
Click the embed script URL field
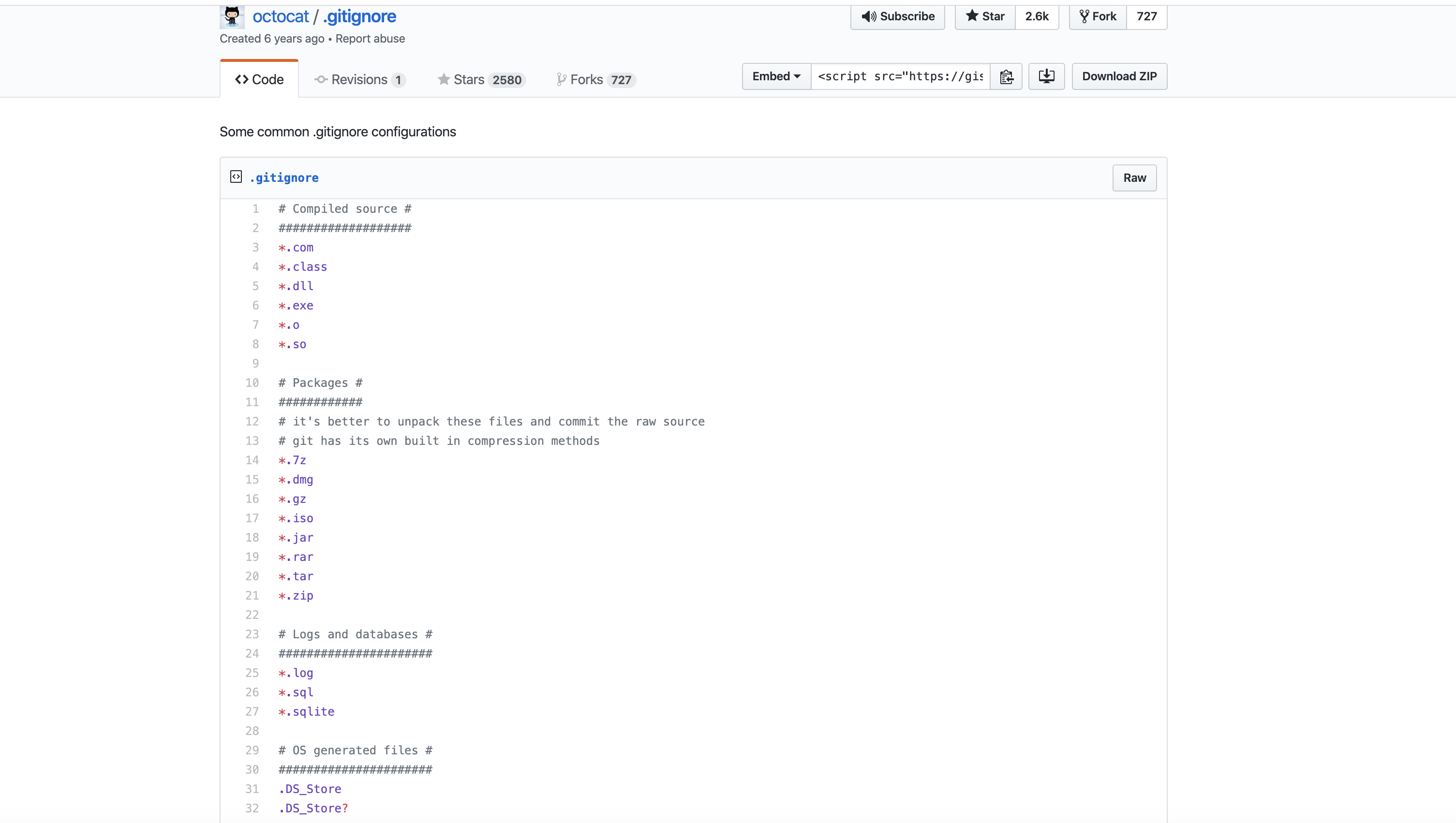[x=900, y=76]
